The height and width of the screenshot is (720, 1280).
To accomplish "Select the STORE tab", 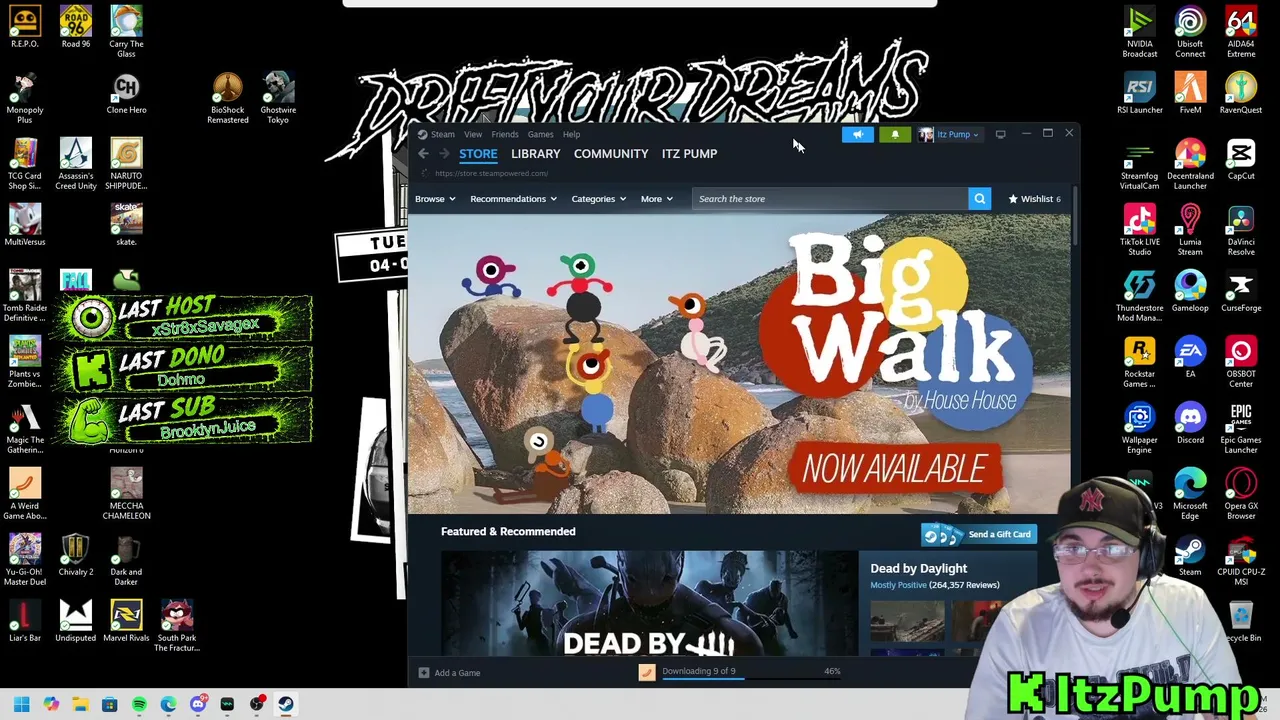I will [x=478, y=154].
